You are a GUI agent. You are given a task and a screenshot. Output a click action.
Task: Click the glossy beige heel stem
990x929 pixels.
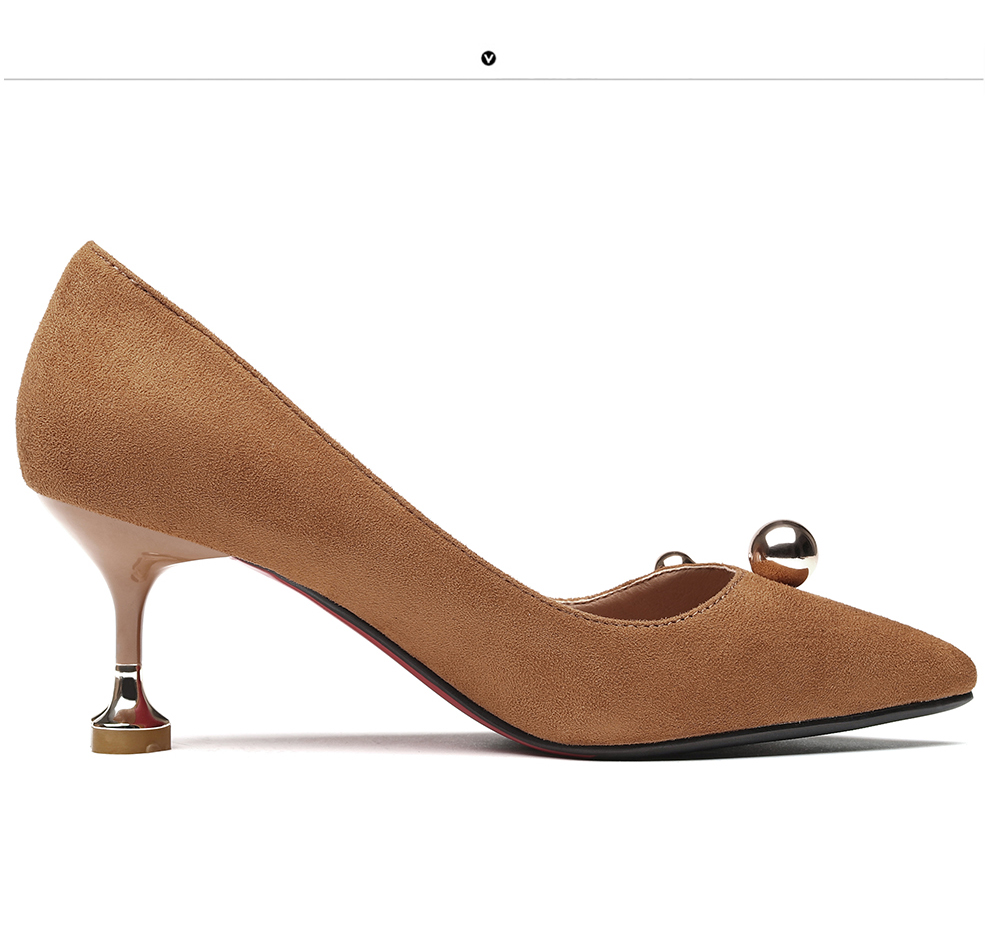[130, 600]
